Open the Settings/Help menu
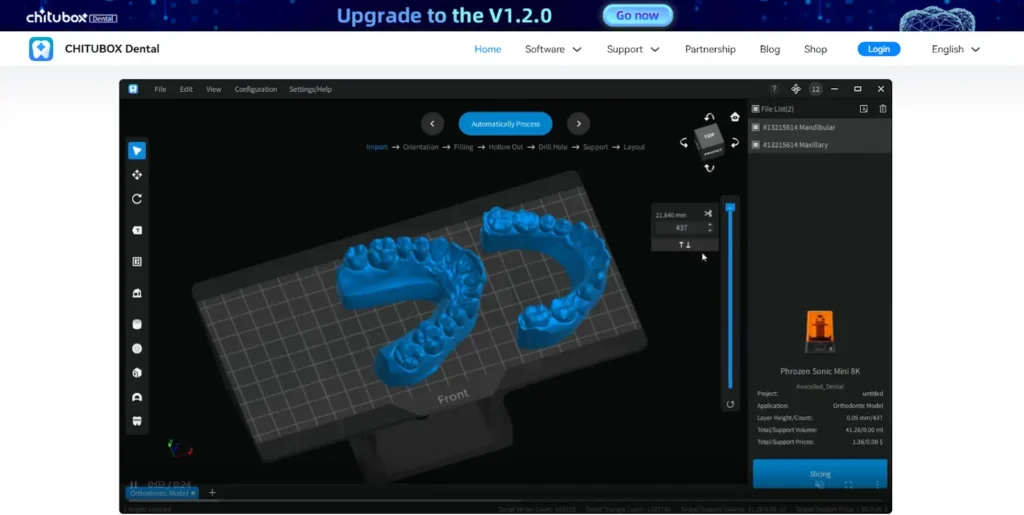Viewport: 1024px width, 515px height. click(x=310, y=89)
